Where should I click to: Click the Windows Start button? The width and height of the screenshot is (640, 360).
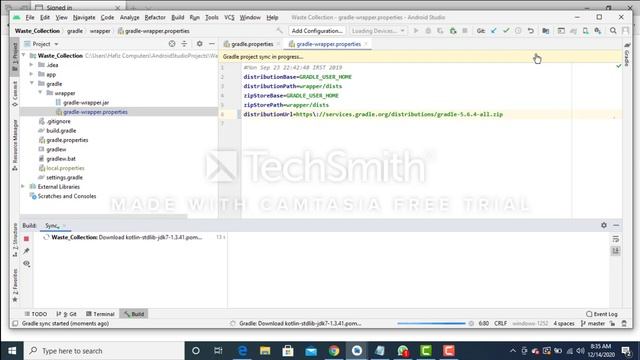point(12,351)
